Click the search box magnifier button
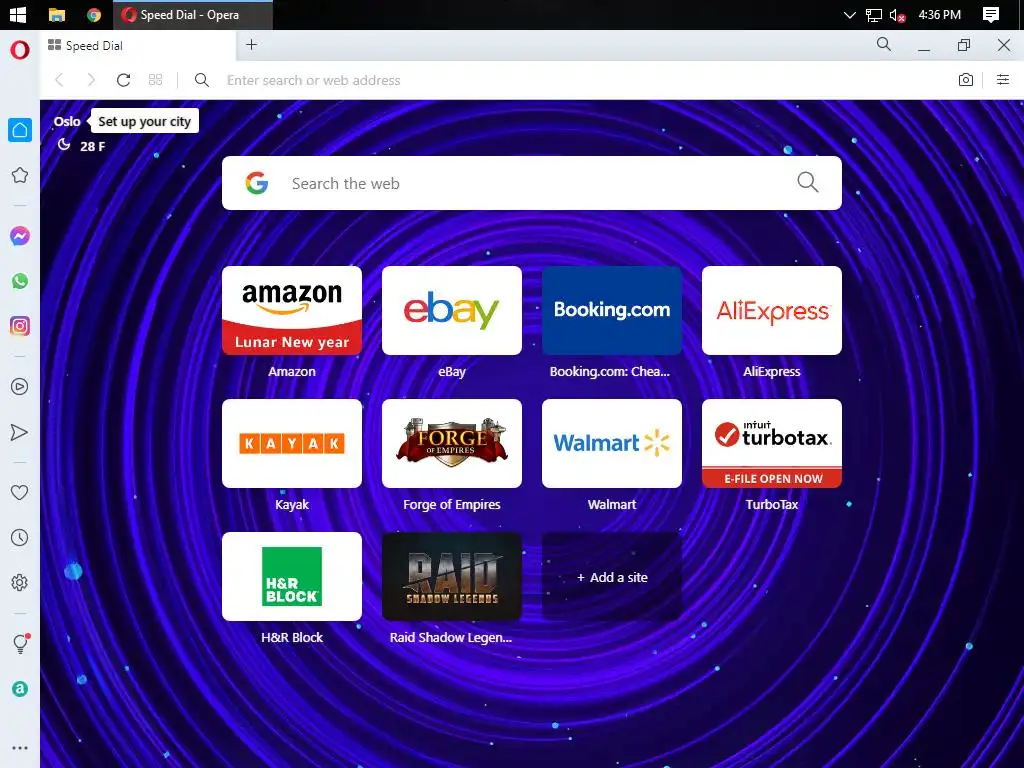1024x768 pixels. click(808, 182)
